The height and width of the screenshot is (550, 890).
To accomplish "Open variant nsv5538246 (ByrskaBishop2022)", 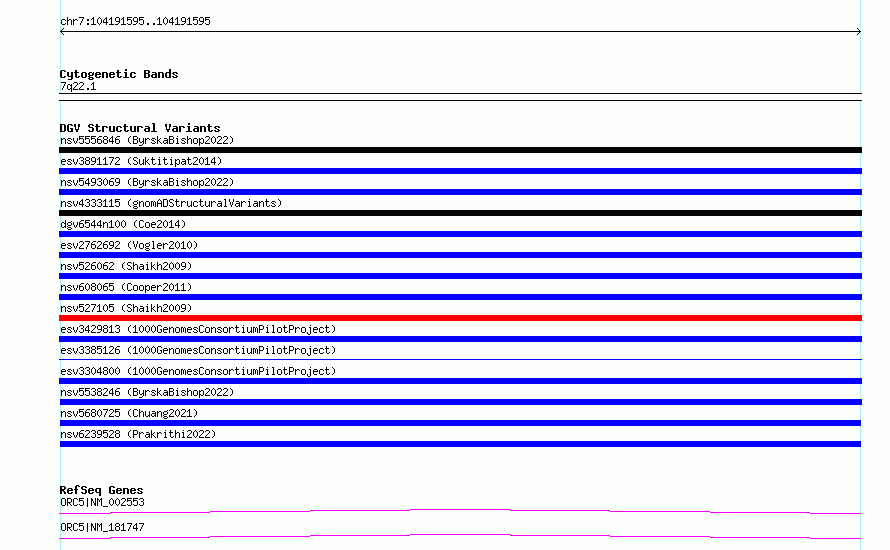I will pos(147,392).
